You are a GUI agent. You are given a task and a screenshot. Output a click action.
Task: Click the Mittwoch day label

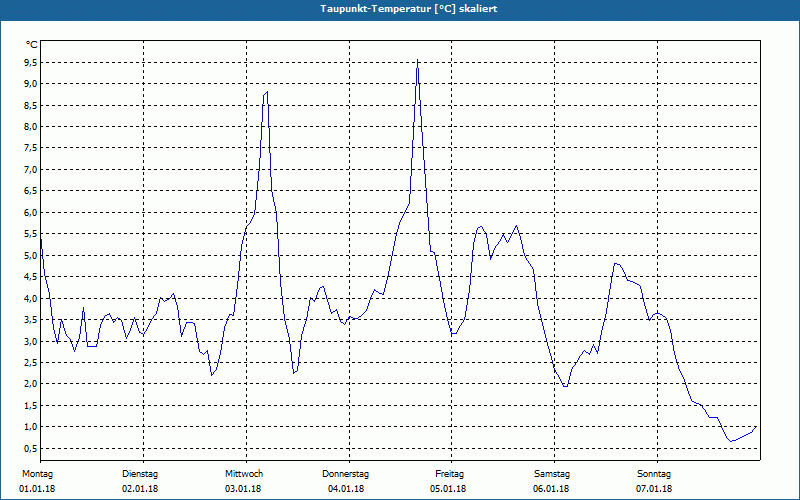pyautogui.click(x=244, y=474)
